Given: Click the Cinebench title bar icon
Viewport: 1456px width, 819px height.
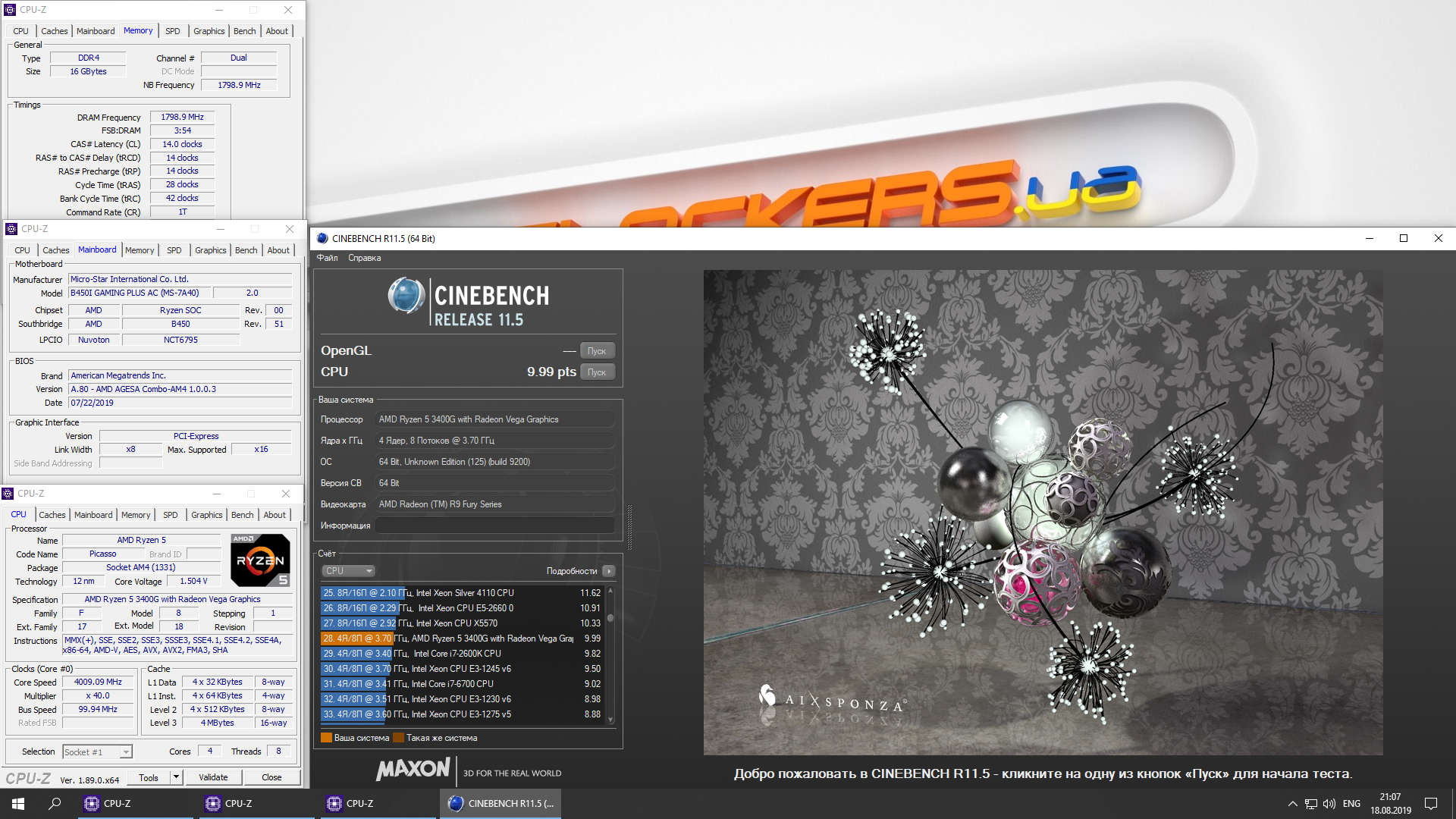Looking at the screenshot, I should click(322, 238).
